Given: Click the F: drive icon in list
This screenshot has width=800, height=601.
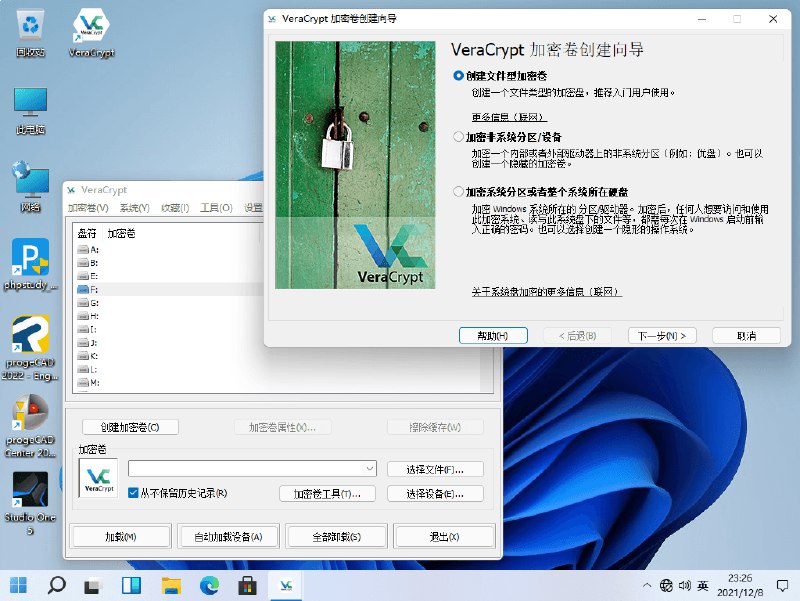Looking at the screenshot, I should [83, 289].
